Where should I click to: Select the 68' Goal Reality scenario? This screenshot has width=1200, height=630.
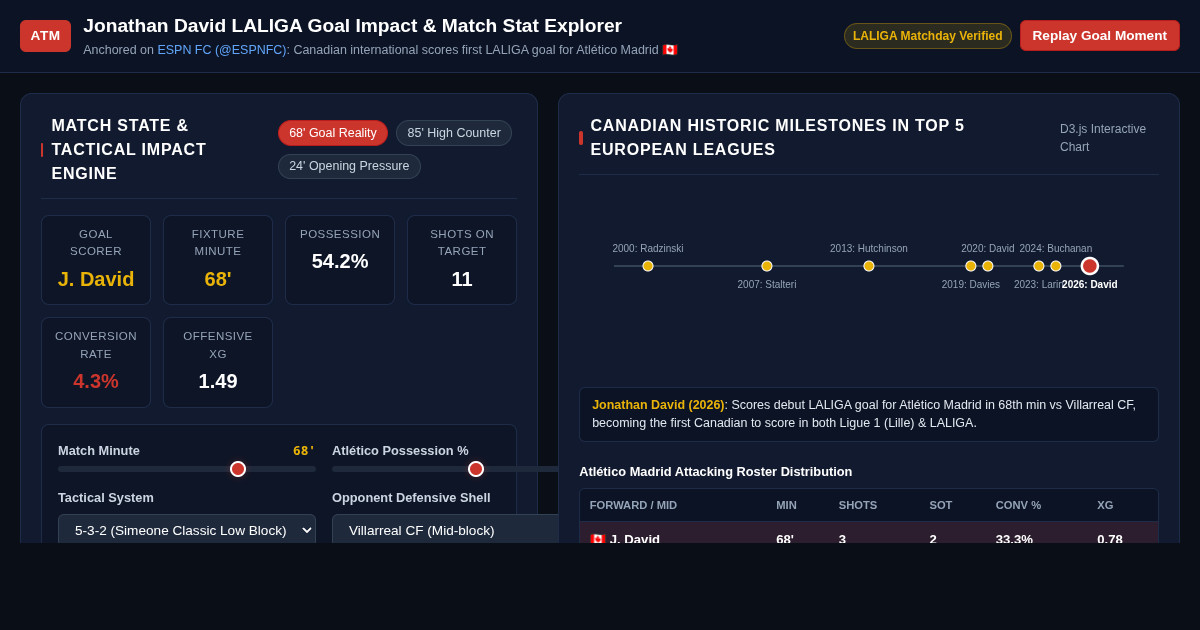pos(333,133)
